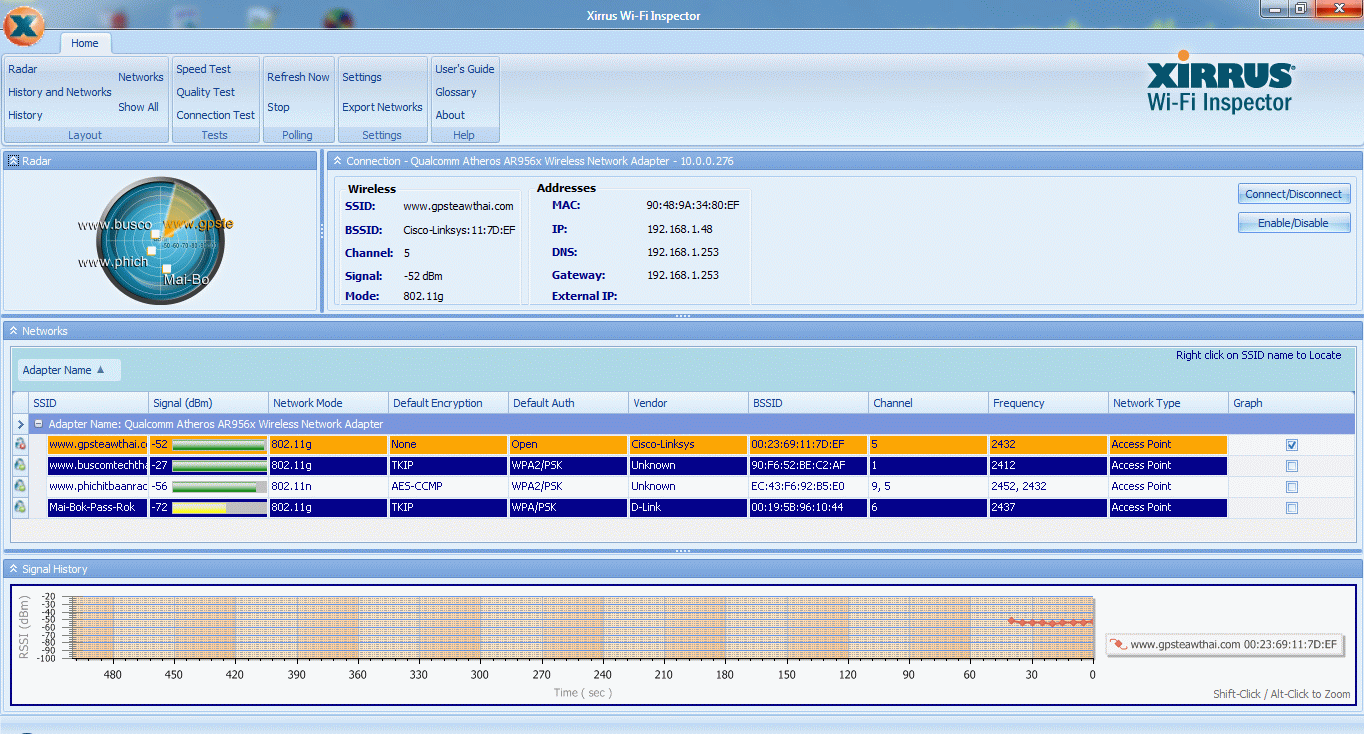The image size is (1364, 734).
Task: Click the network icon beside www.gpsteawthai row
Action: click(x=20, y=444)
